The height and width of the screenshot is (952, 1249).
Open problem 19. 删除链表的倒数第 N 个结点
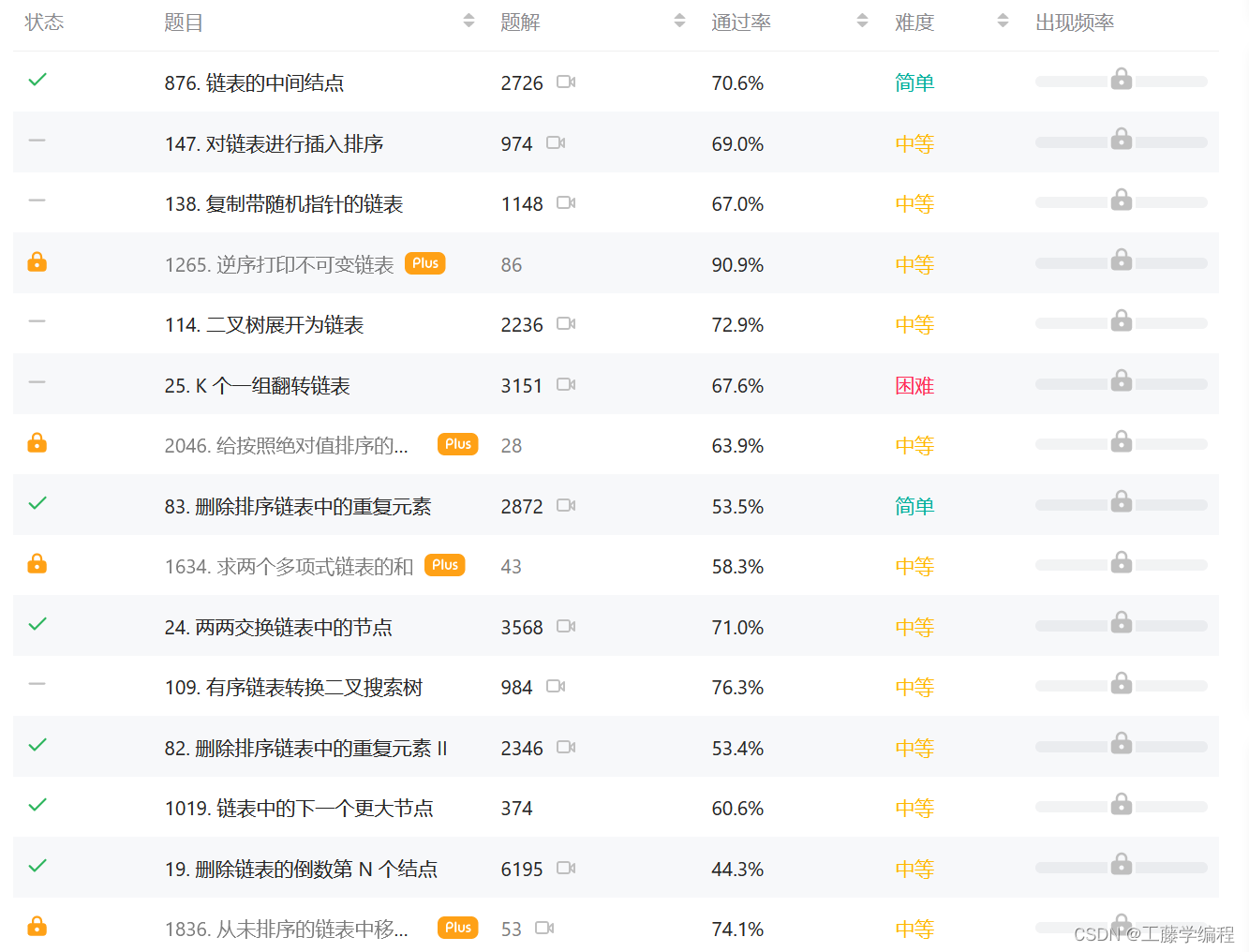click(x=301, y=870)
